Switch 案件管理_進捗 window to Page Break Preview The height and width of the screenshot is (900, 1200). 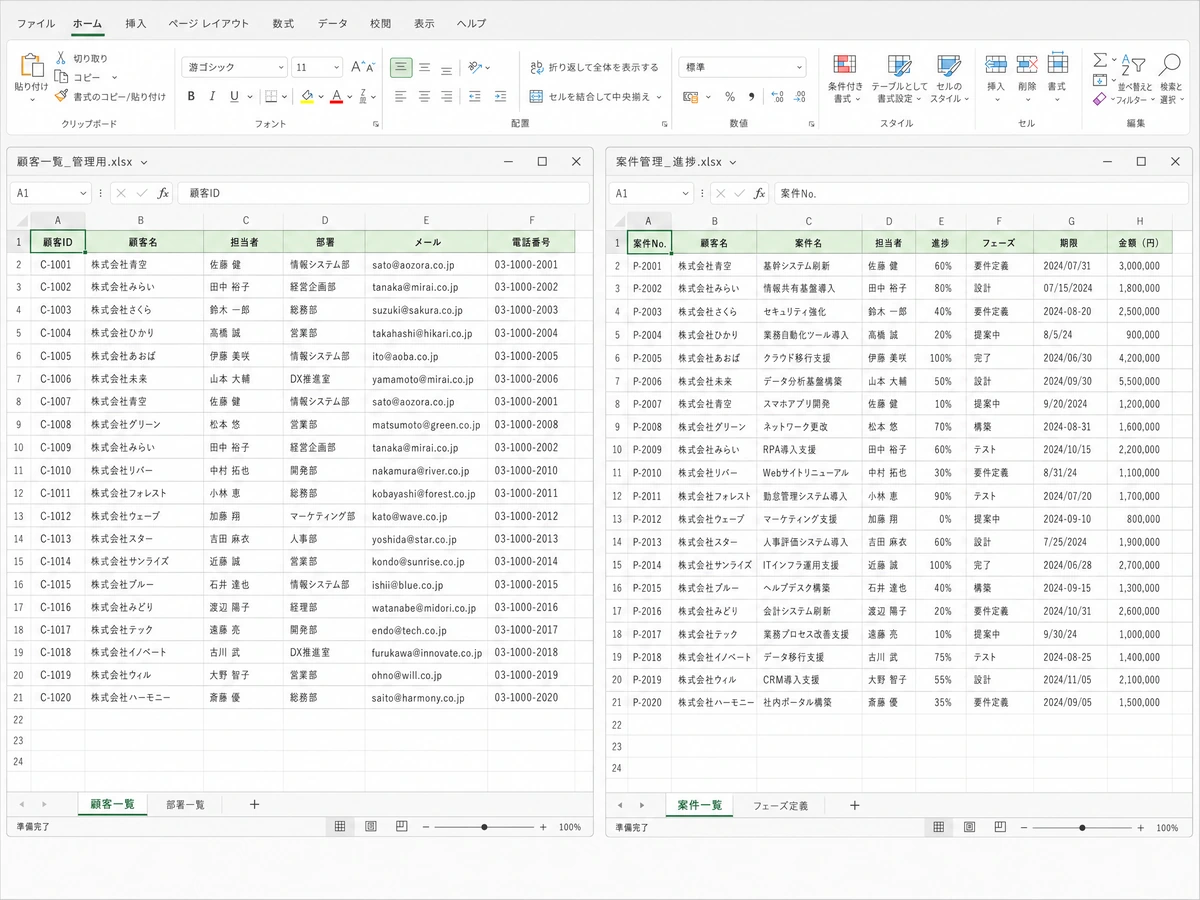coord(1000,827)
